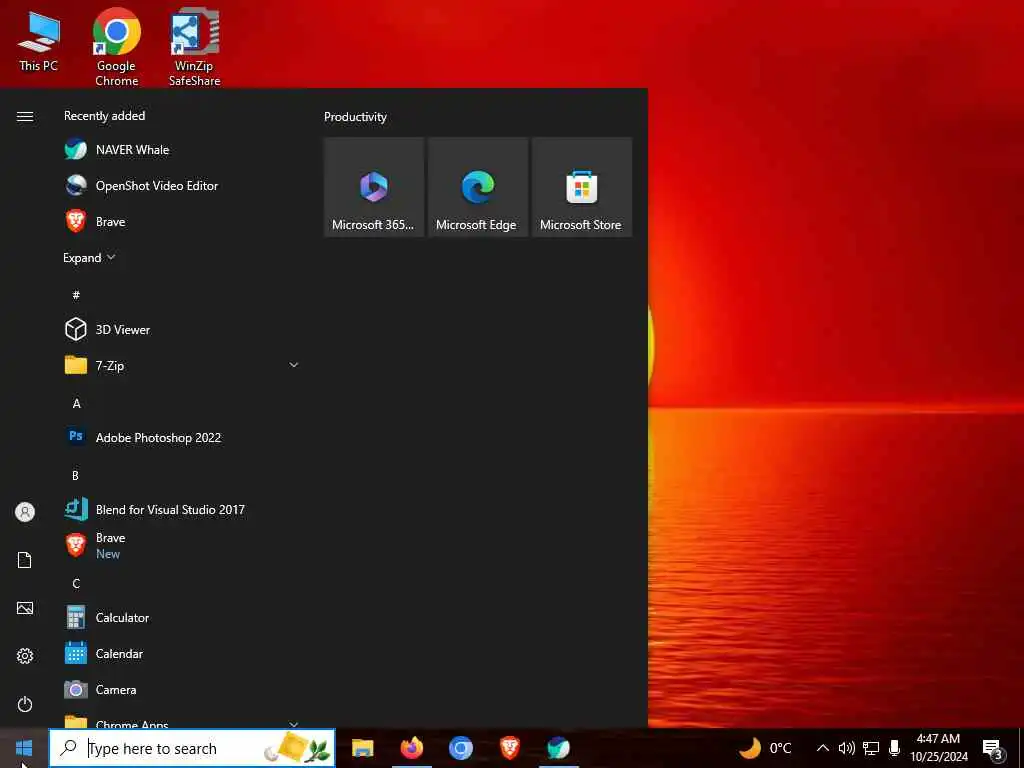Click the hamburger menu in Start
1024x768 pixels.
pyautogui.click(x=25, y=116)
